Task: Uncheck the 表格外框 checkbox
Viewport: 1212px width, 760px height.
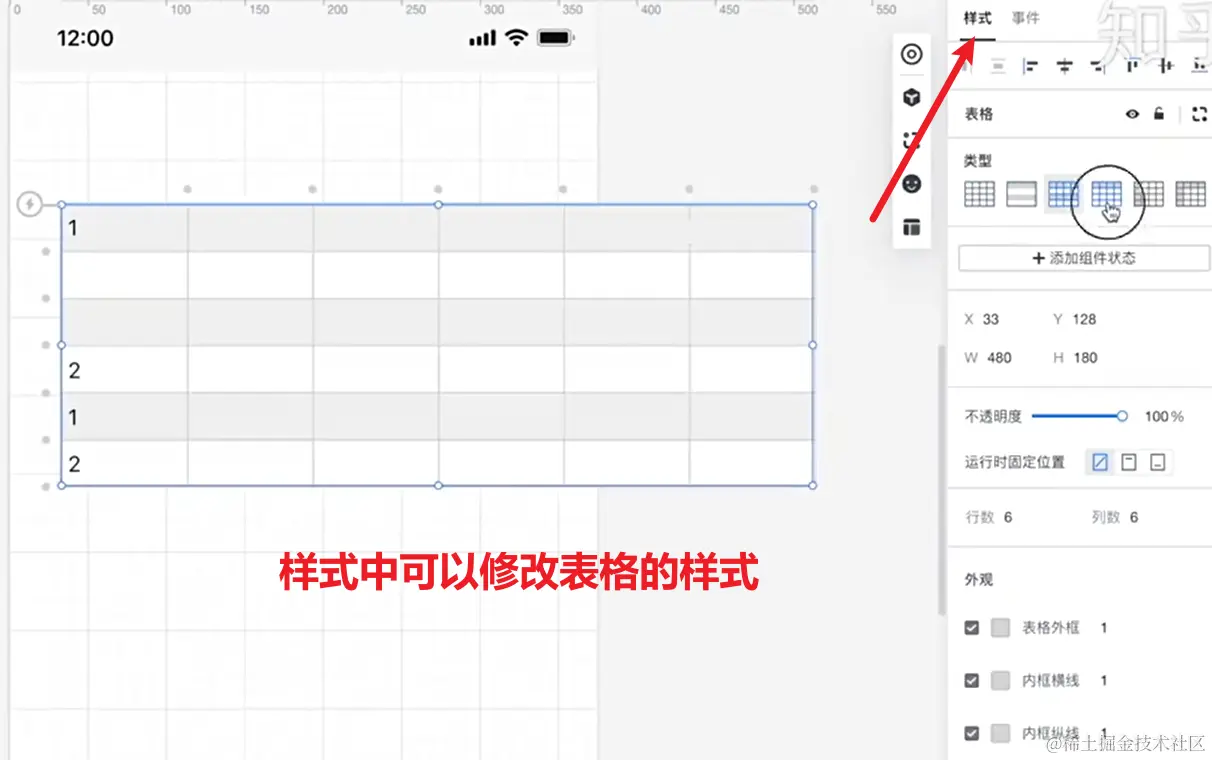Action: click(x=971, y=628)
